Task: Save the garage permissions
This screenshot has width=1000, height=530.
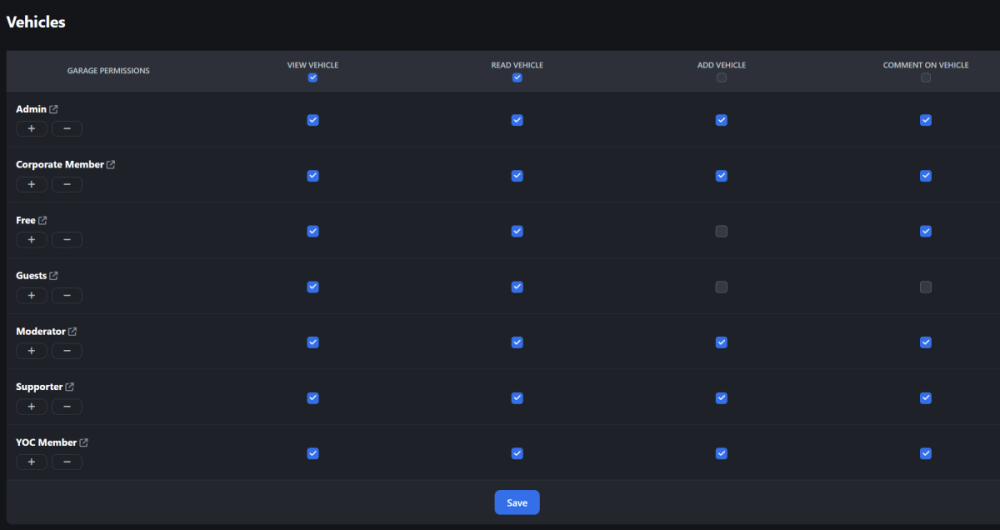Action: point(517,503)
